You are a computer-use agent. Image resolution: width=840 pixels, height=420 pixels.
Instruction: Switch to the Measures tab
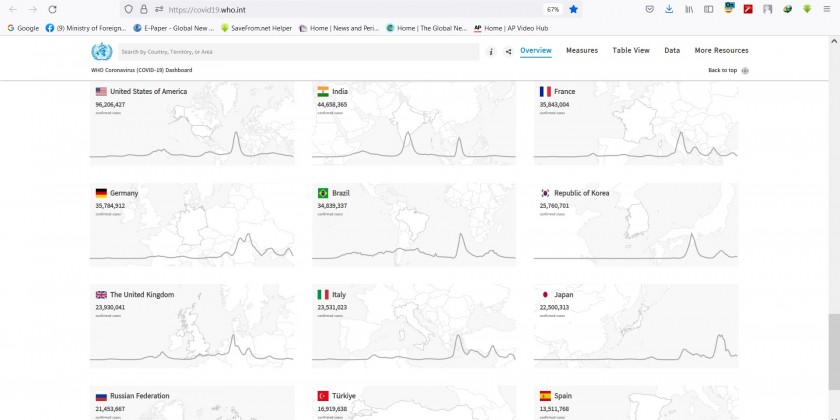click(x=582, y=50)
